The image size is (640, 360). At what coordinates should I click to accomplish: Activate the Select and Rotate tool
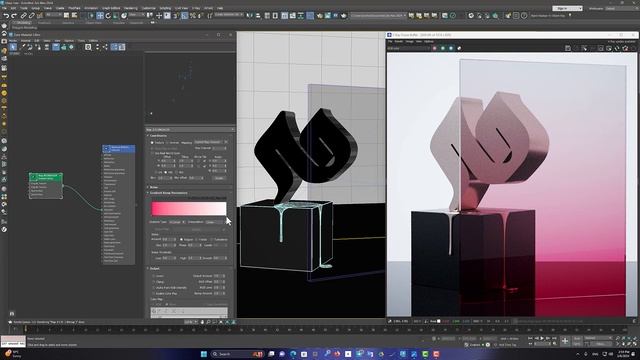[x=108, y=16]
